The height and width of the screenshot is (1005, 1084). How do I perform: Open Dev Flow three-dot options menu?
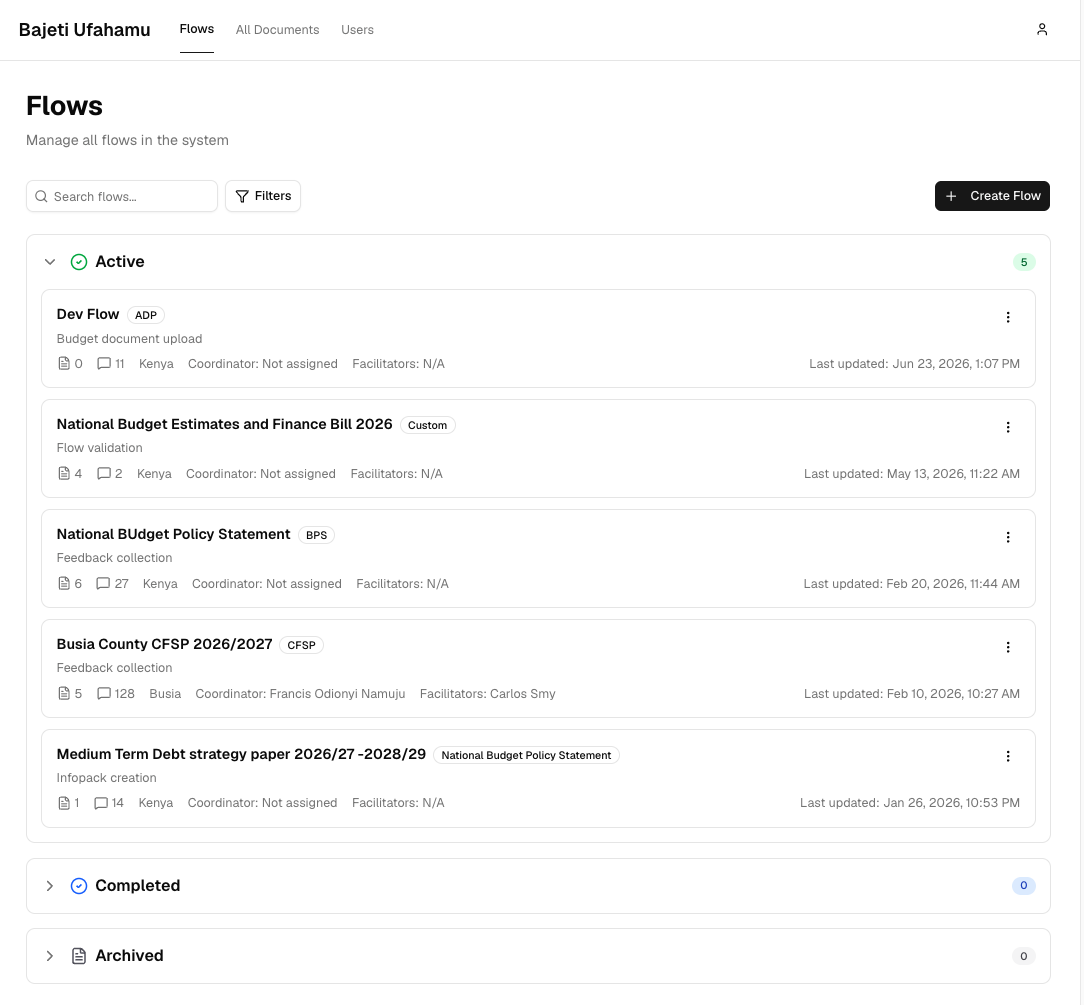tap(1007, 317)
